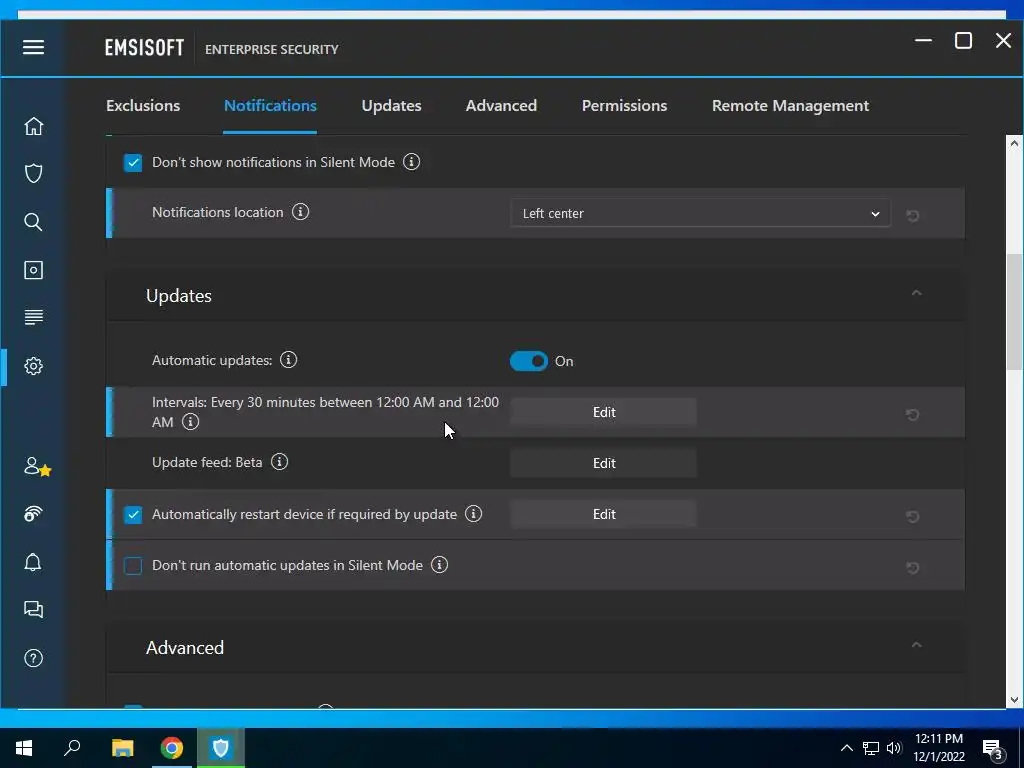The height and width of the screenshot is (768, 1024).
Task: Show info for Automatic updates
Action: (x=289, y=360)
